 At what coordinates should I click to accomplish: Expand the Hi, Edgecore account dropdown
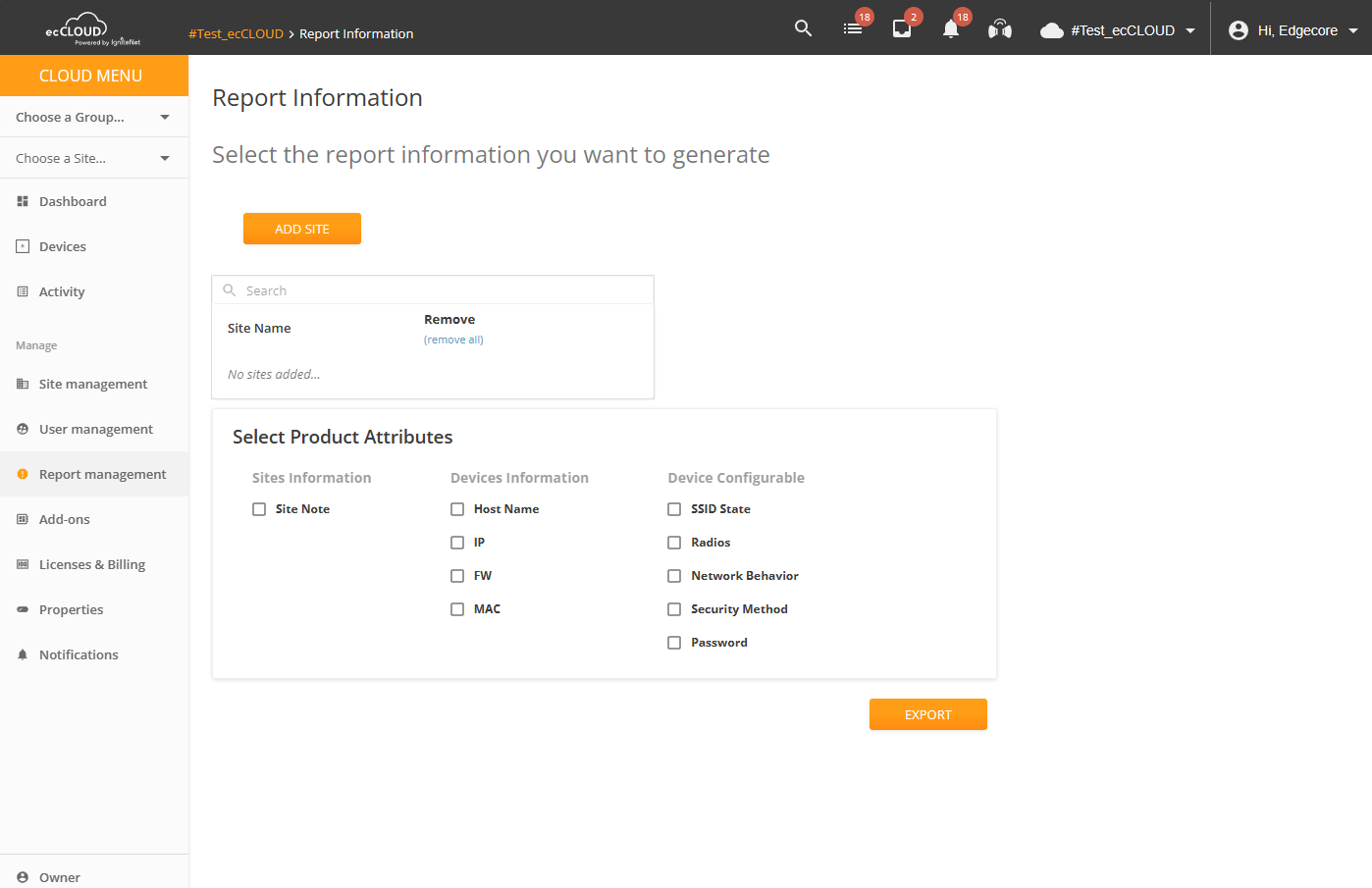(x=1292, y=29)
